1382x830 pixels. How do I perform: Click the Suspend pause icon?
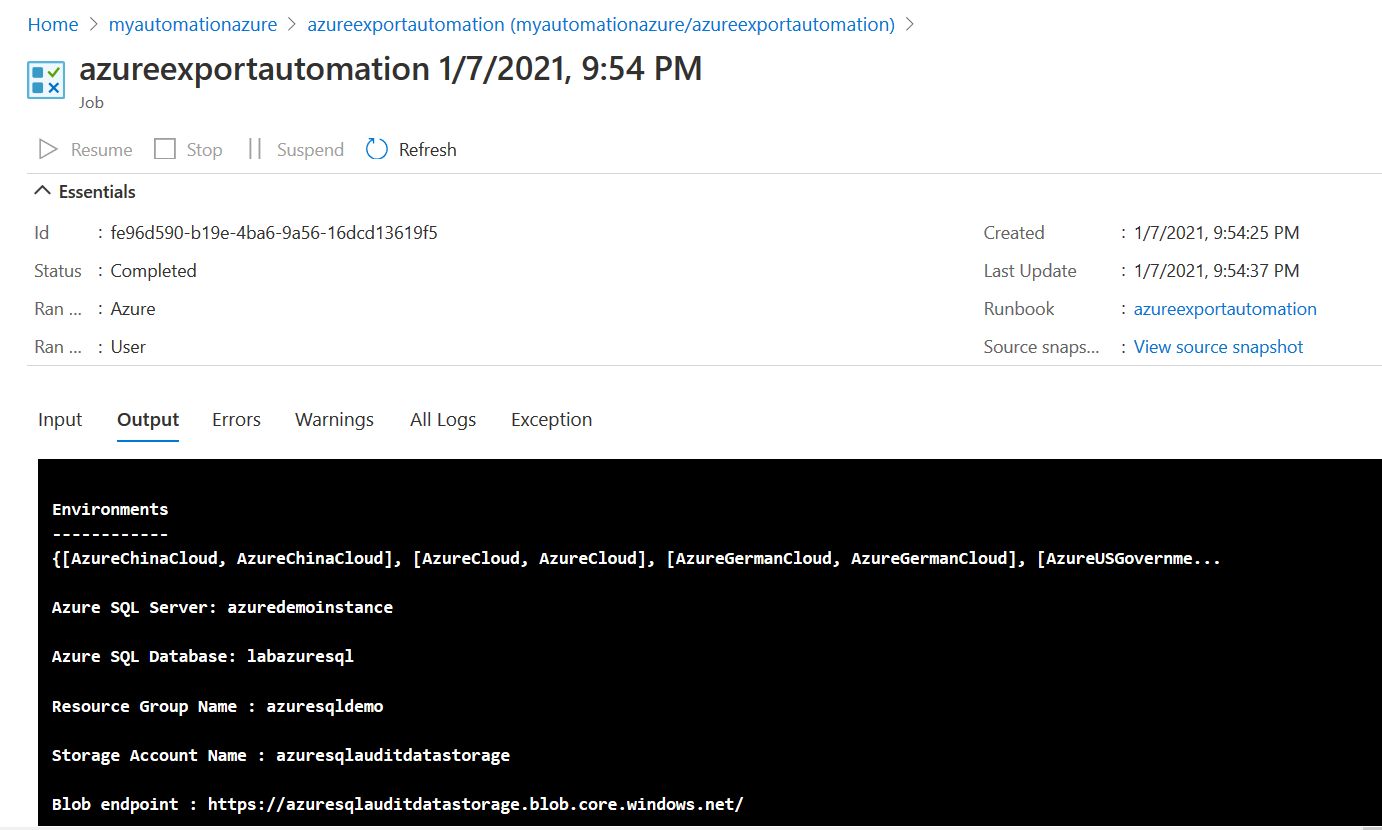click(255, 149)
